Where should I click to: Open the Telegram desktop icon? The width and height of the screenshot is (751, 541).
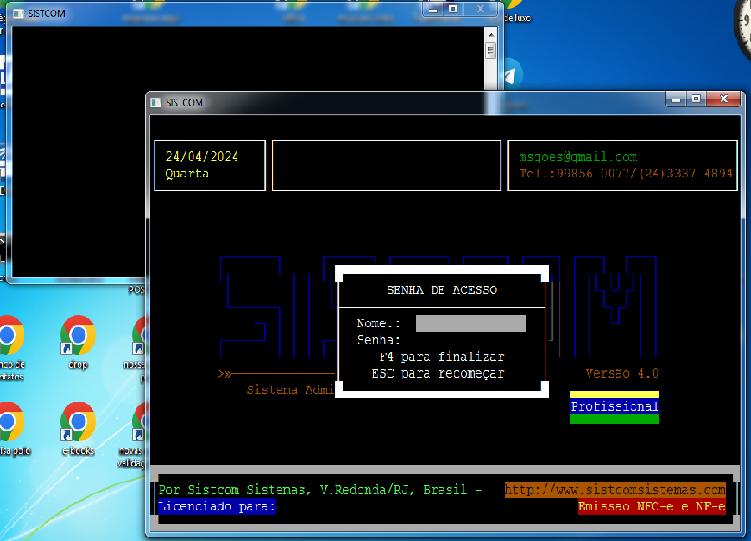pyautogui.click(x=512, y=73)
